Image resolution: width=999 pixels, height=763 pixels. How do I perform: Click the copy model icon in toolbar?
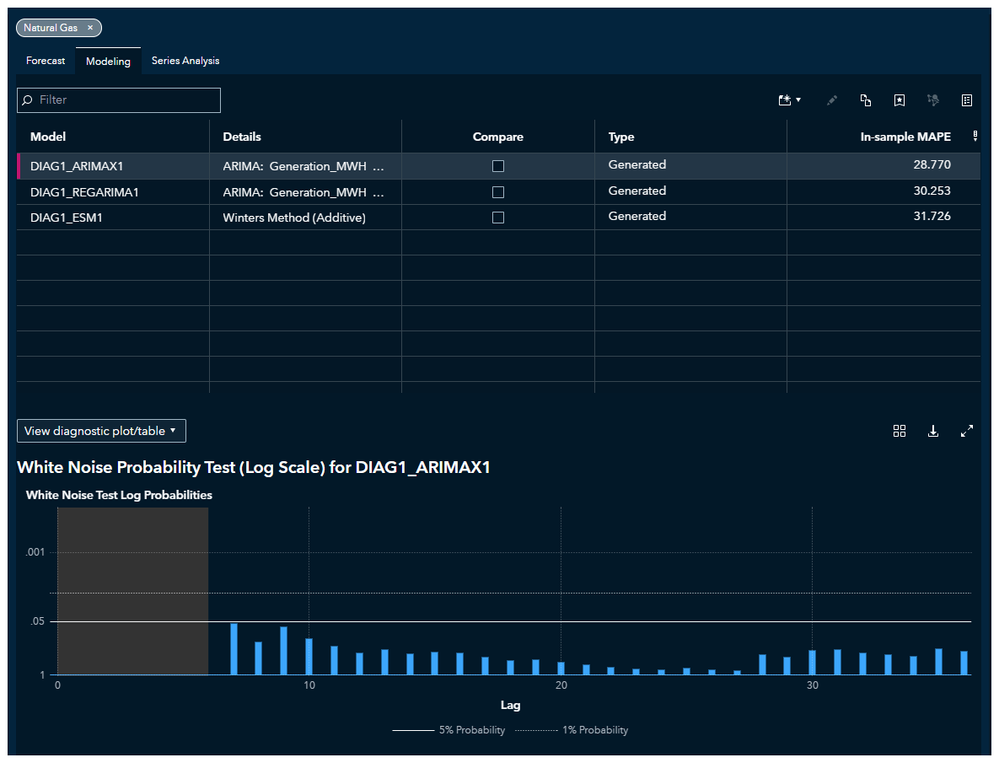click(866, 100)
